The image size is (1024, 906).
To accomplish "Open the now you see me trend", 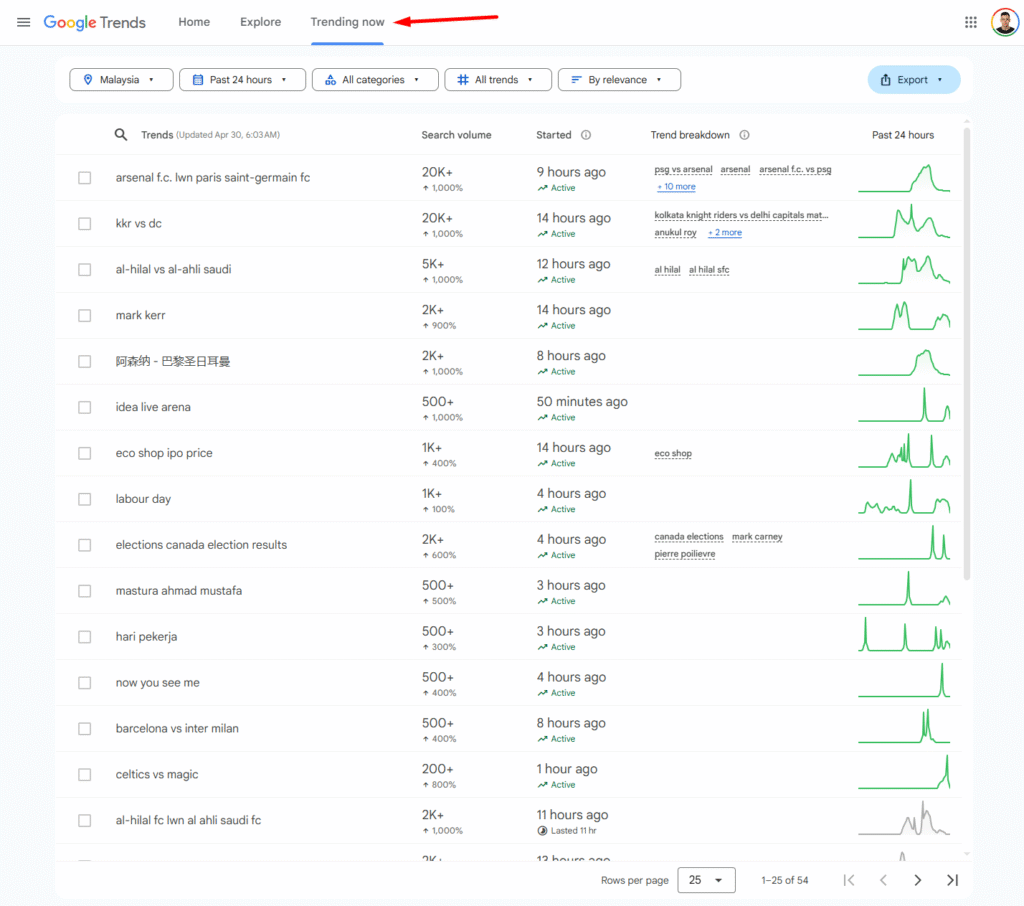I will click(x=157, y=683).
